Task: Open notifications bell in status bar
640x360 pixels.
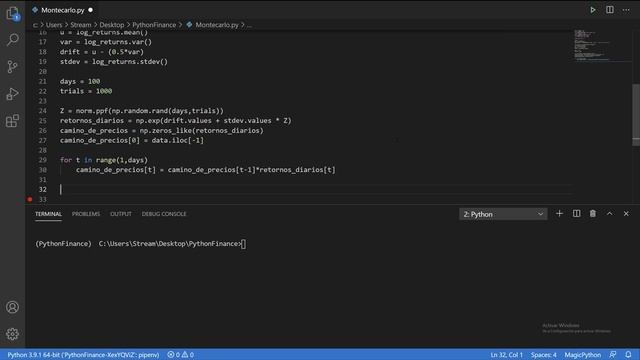Action: click(628, 354)
